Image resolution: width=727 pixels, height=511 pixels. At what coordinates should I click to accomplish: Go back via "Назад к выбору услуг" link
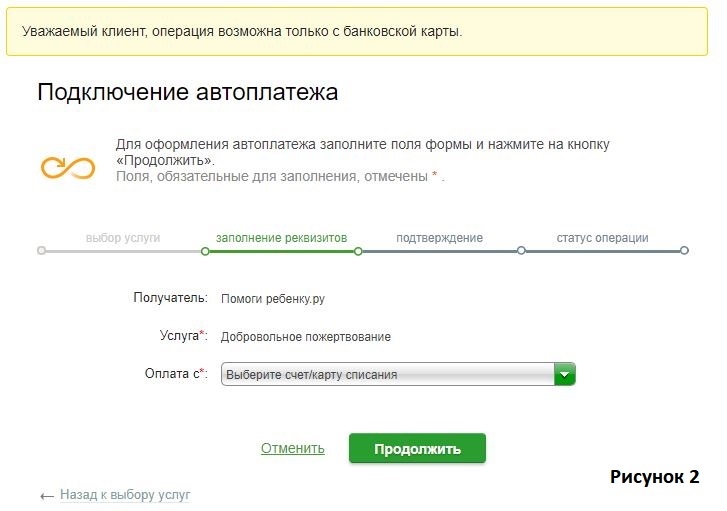pyautogui.click(x=124, y=494)
